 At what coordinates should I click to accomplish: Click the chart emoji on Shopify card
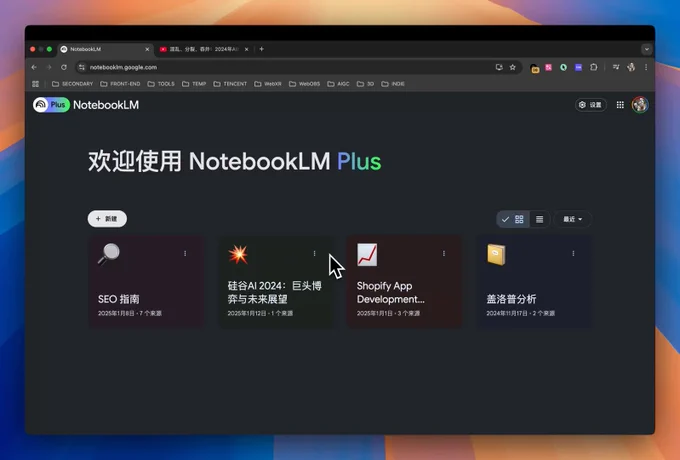(367, 254)
